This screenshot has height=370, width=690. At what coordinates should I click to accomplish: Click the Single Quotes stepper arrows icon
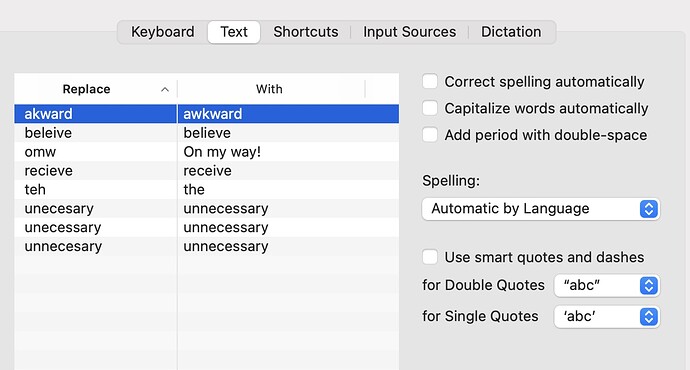[x=649, y=317]
